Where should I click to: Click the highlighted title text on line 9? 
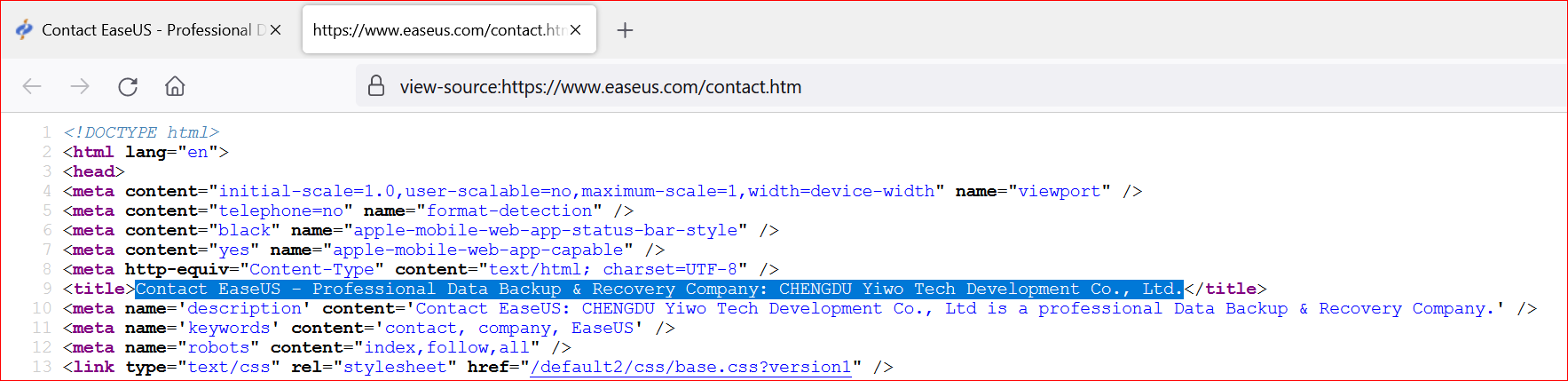pos(659,289)
